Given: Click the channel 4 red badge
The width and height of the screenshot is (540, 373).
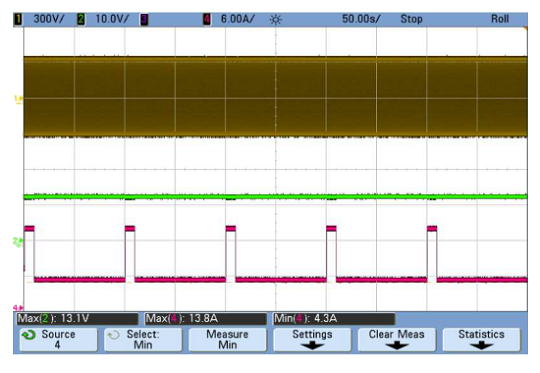Looking at the screenshot, I should (x=207, y=19).
